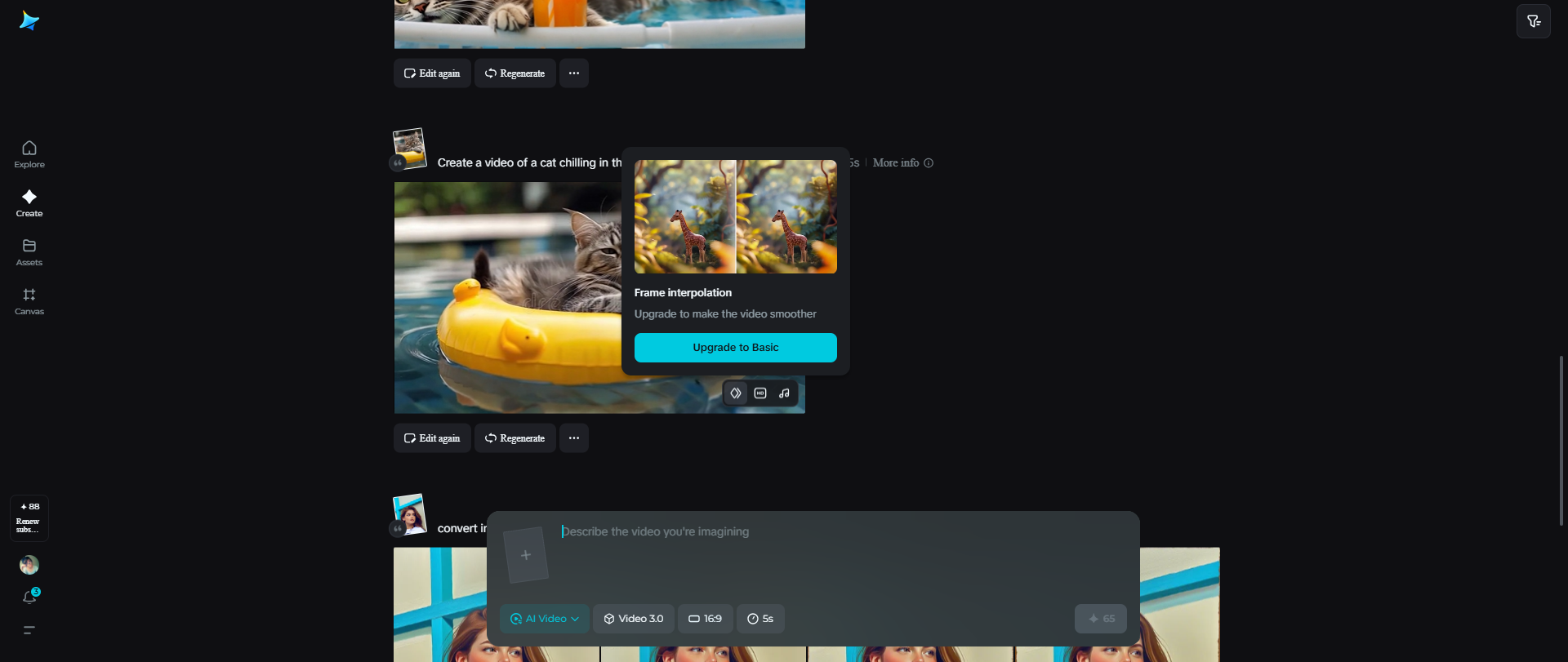Click Upgrade to Basic

(736, 348)
